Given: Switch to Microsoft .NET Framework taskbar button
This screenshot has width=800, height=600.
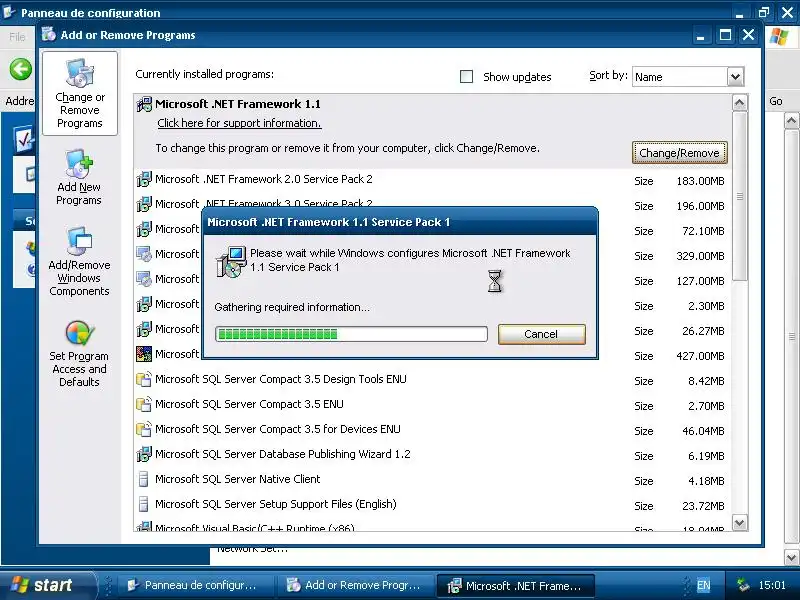Looking at the screenshot, I should coord(516,585).
